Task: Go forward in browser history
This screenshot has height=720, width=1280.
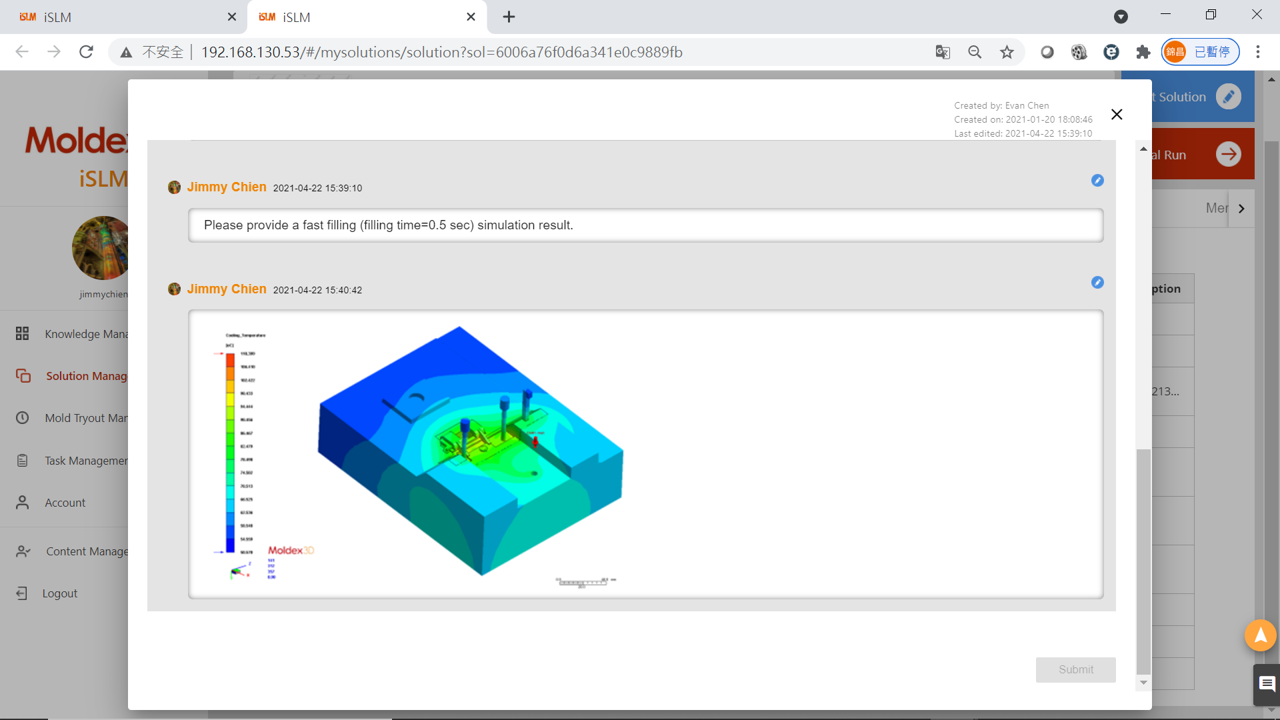Action: (x=54, y=52)
